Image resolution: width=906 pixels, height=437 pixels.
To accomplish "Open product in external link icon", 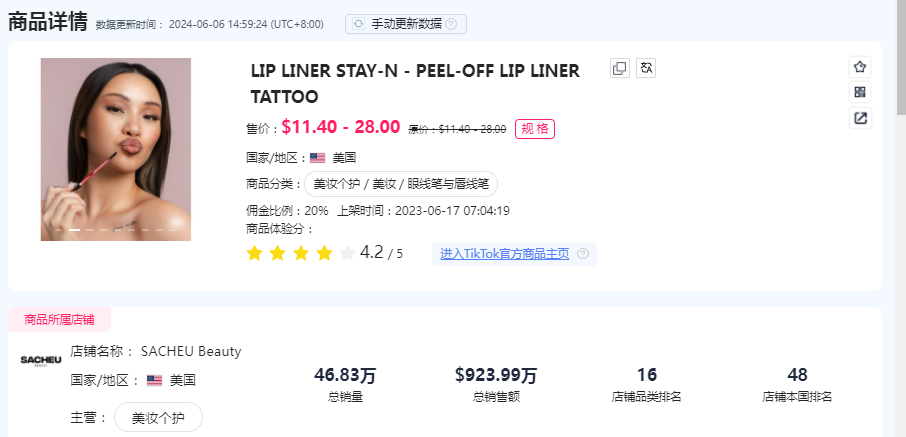I will coord(860,118).
